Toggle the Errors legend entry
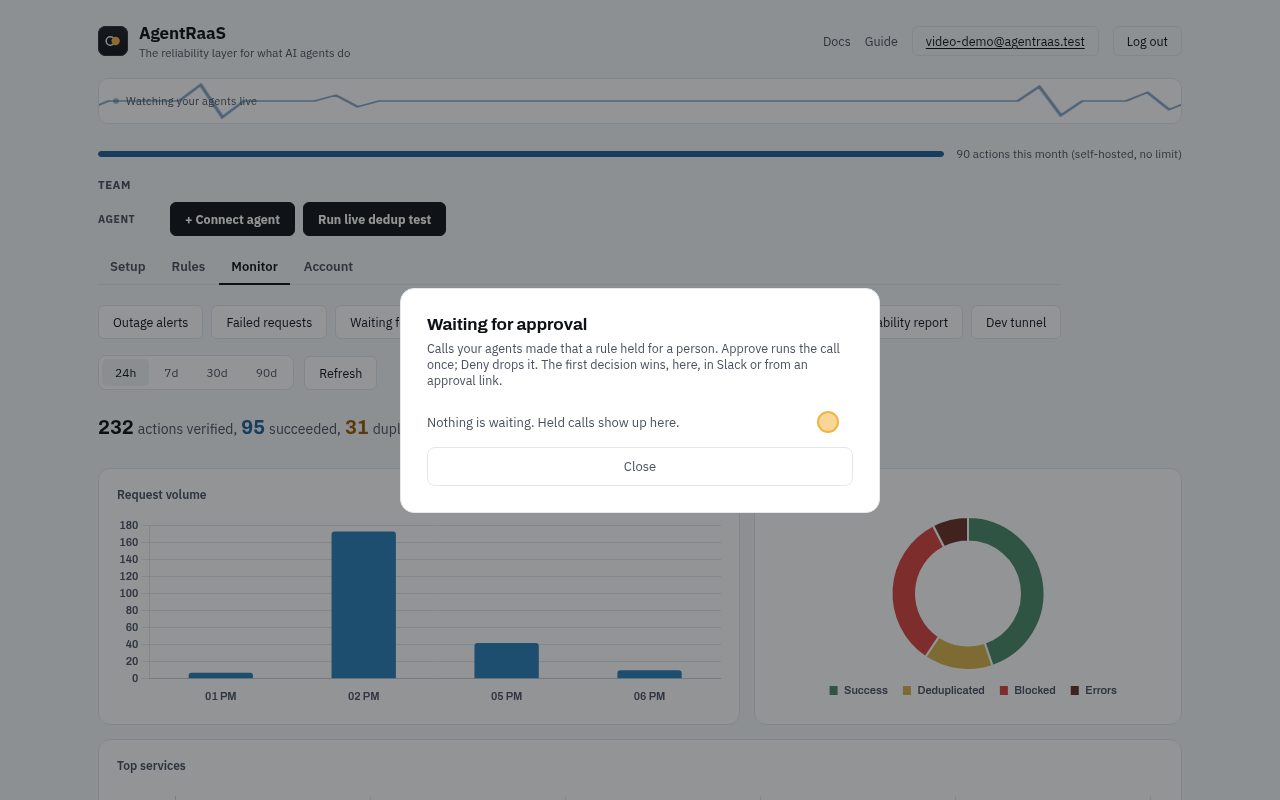This screenshot has width=1280, height=800. pyautogui.click(x=1093, y=690)
